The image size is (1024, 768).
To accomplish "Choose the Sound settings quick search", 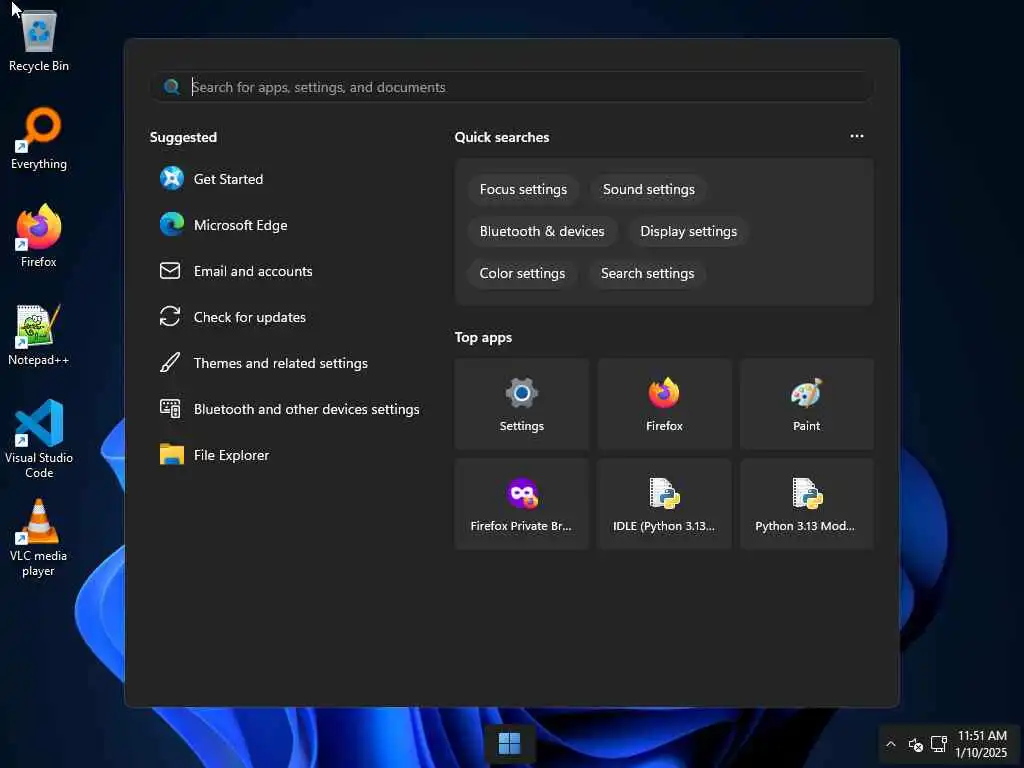I will click(648, 189).
